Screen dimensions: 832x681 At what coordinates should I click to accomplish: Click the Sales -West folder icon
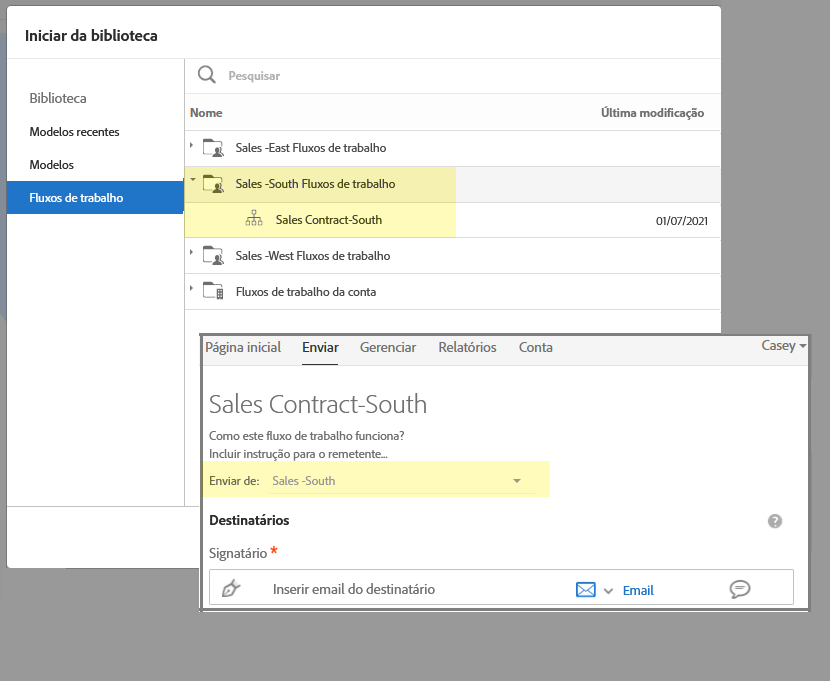coord(213,256)
